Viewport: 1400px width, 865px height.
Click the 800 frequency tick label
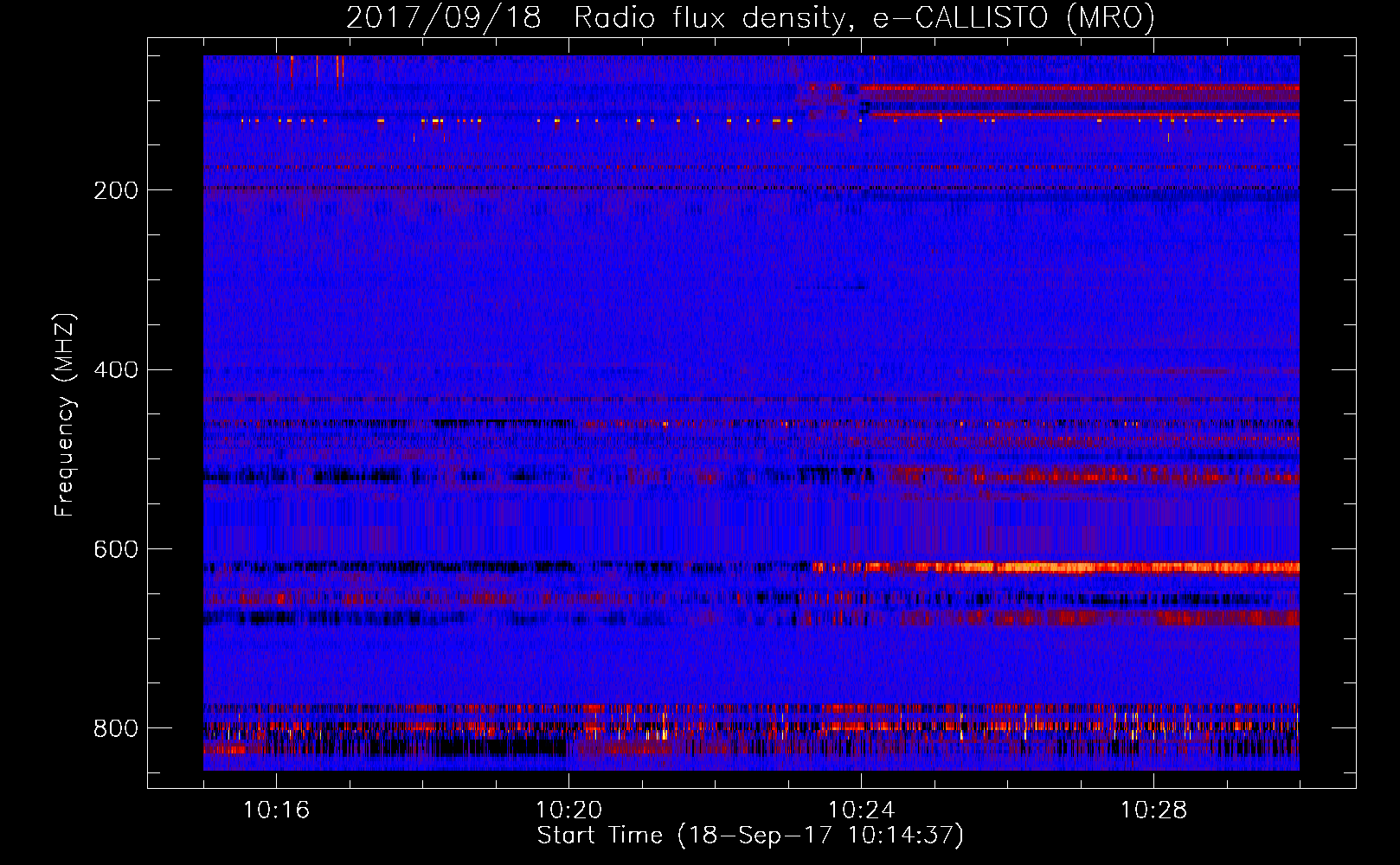[x=115, y=728]
